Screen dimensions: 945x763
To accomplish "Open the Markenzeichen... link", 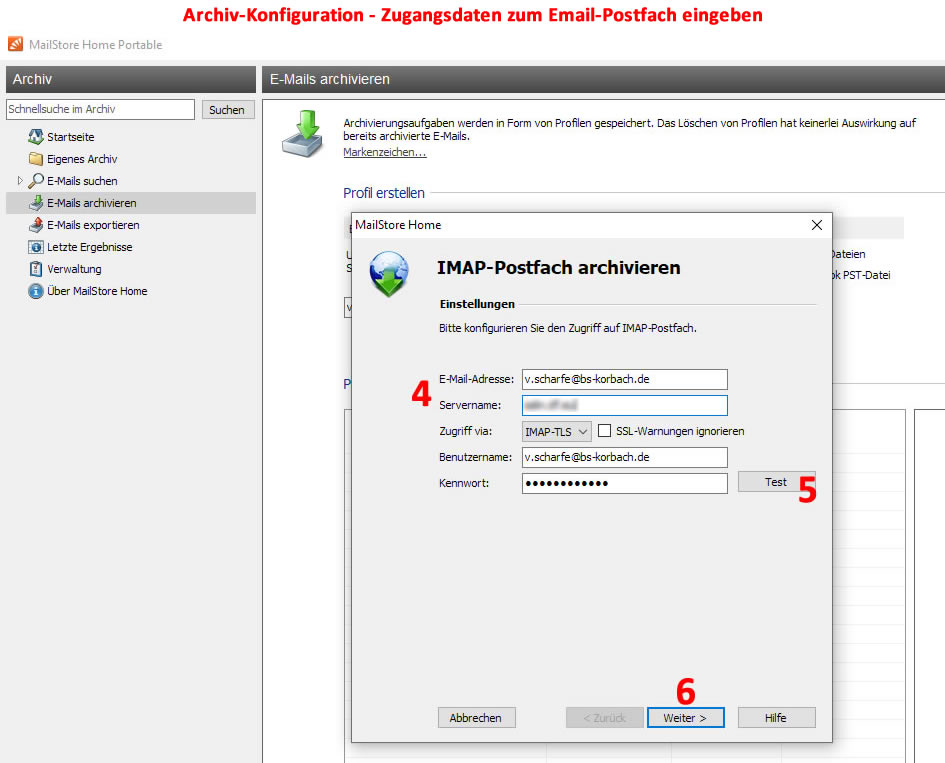I will [385, 152].
